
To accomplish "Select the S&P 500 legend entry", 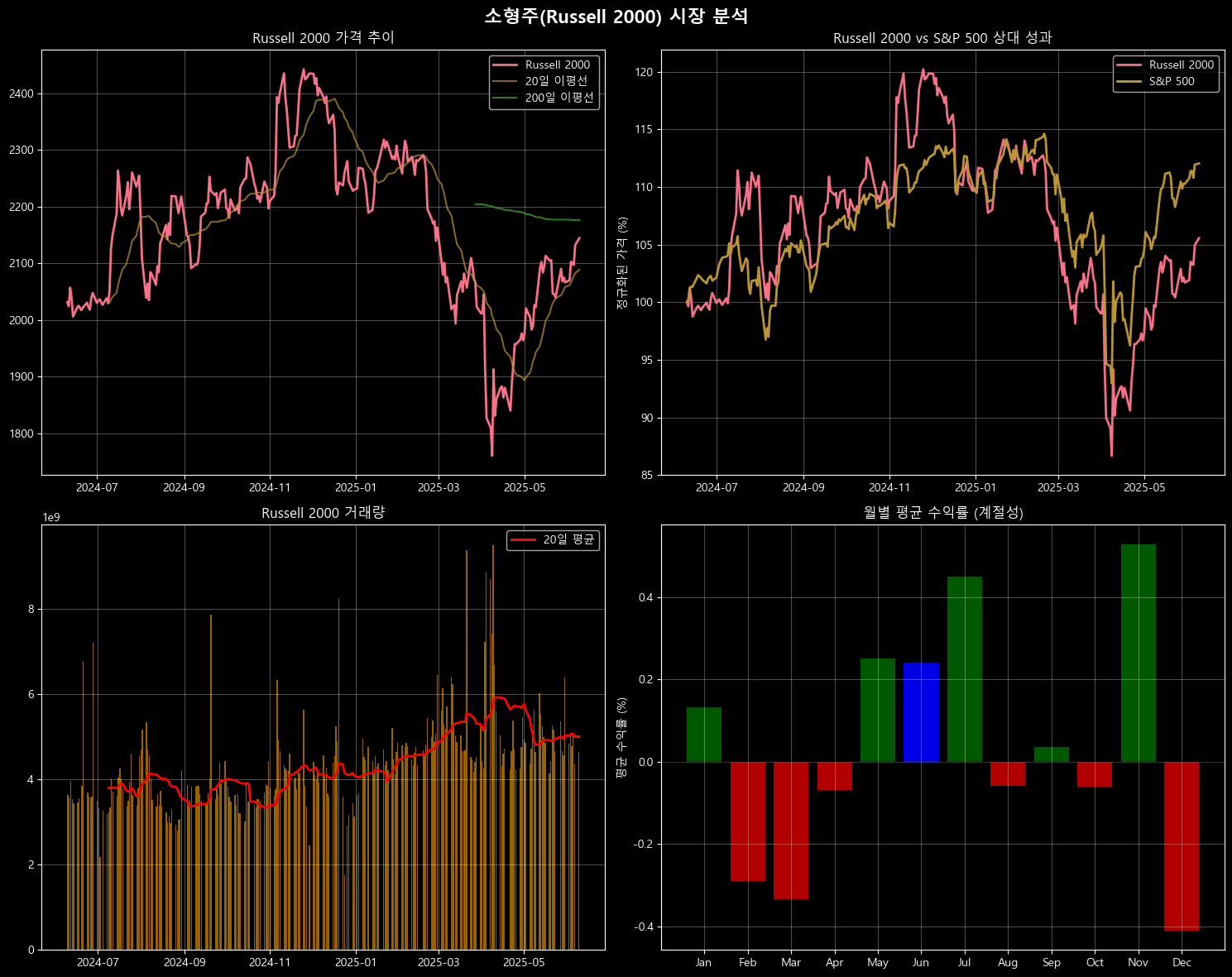I will point(1172,81).
